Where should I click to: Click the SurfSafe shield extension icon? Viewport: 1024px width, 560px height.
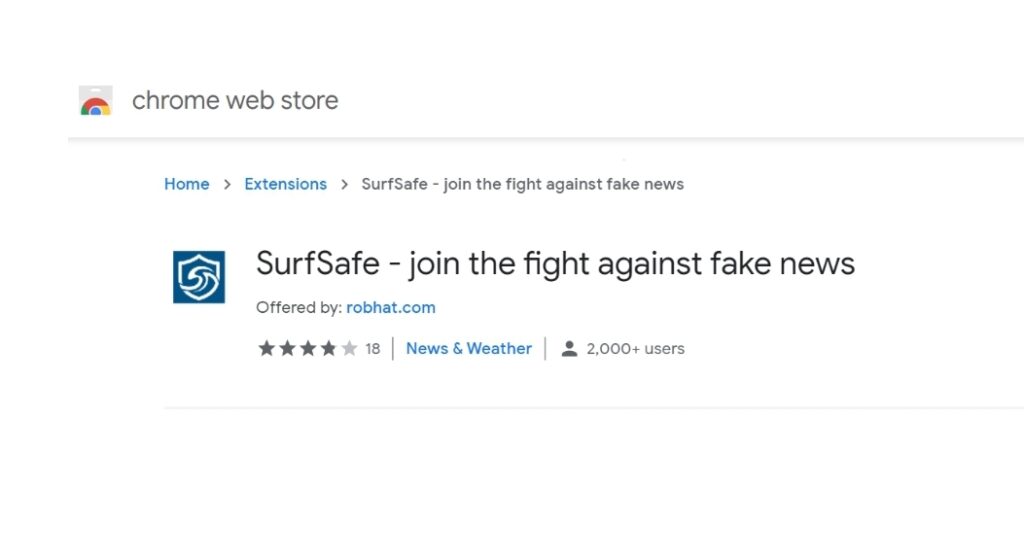[x=199, y=277]
